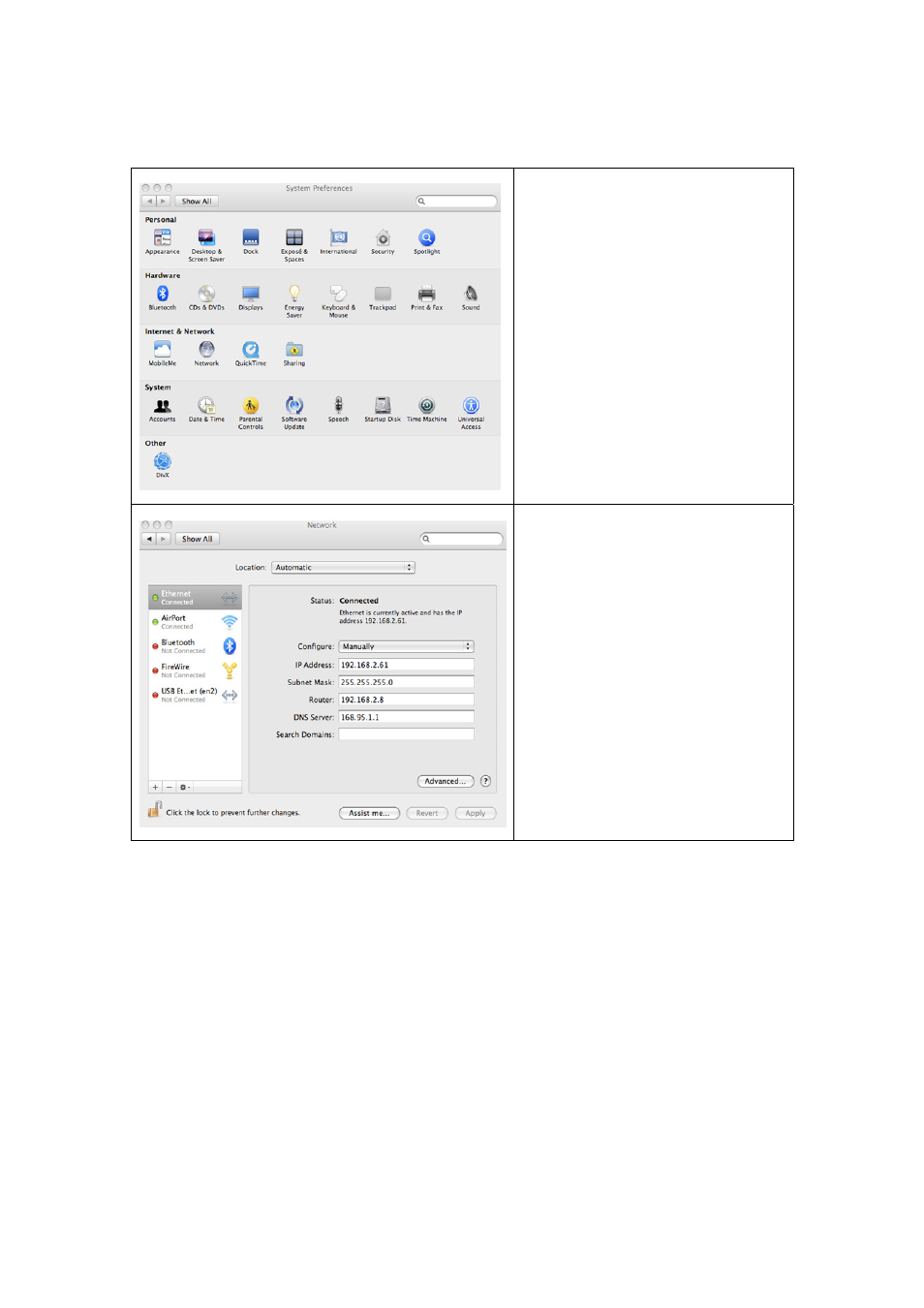Open the Bluetooth preferences icon in Hardware
924x1308 pixels.
pos(163,294)
